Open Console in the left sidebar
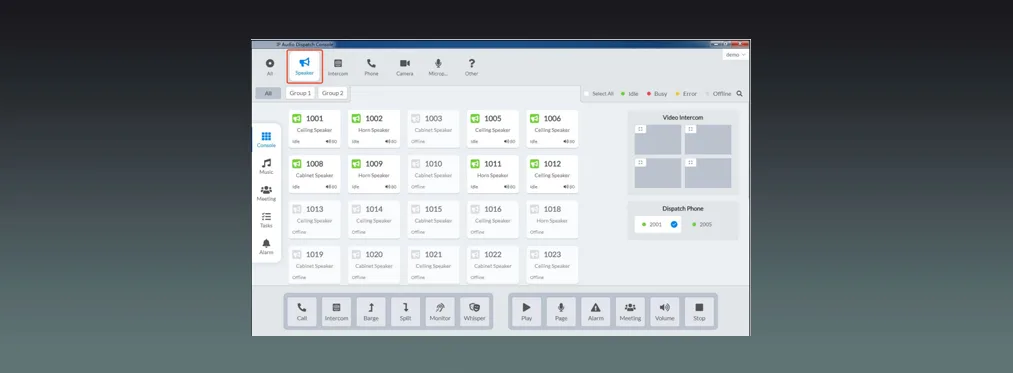The width and height of the screenshot is (1013, 373). (266, 139)
